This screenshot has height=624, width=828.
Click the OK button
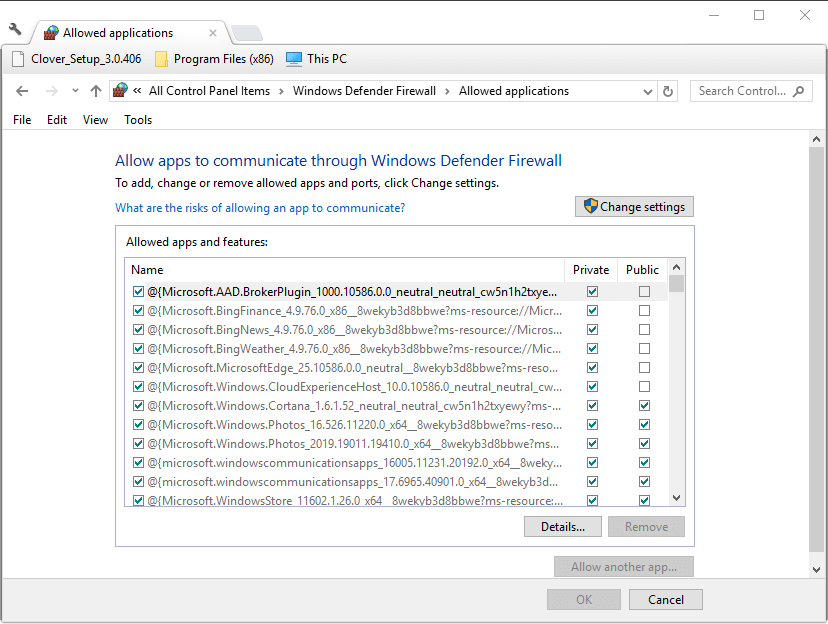[584, 600]
